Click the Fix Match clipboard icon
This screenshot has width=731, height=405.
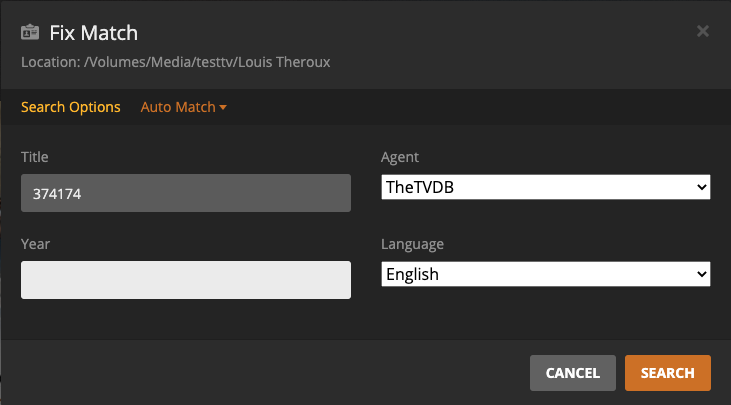coord(31,32)
